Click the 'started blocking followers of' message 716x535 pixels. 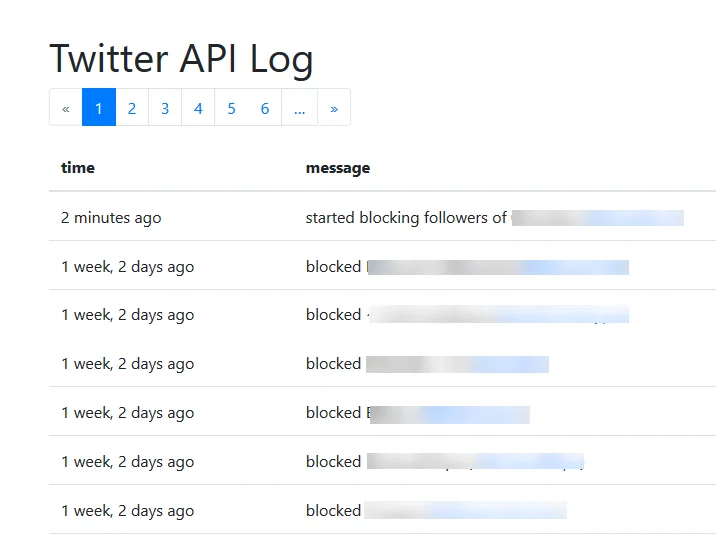[406, 218]
